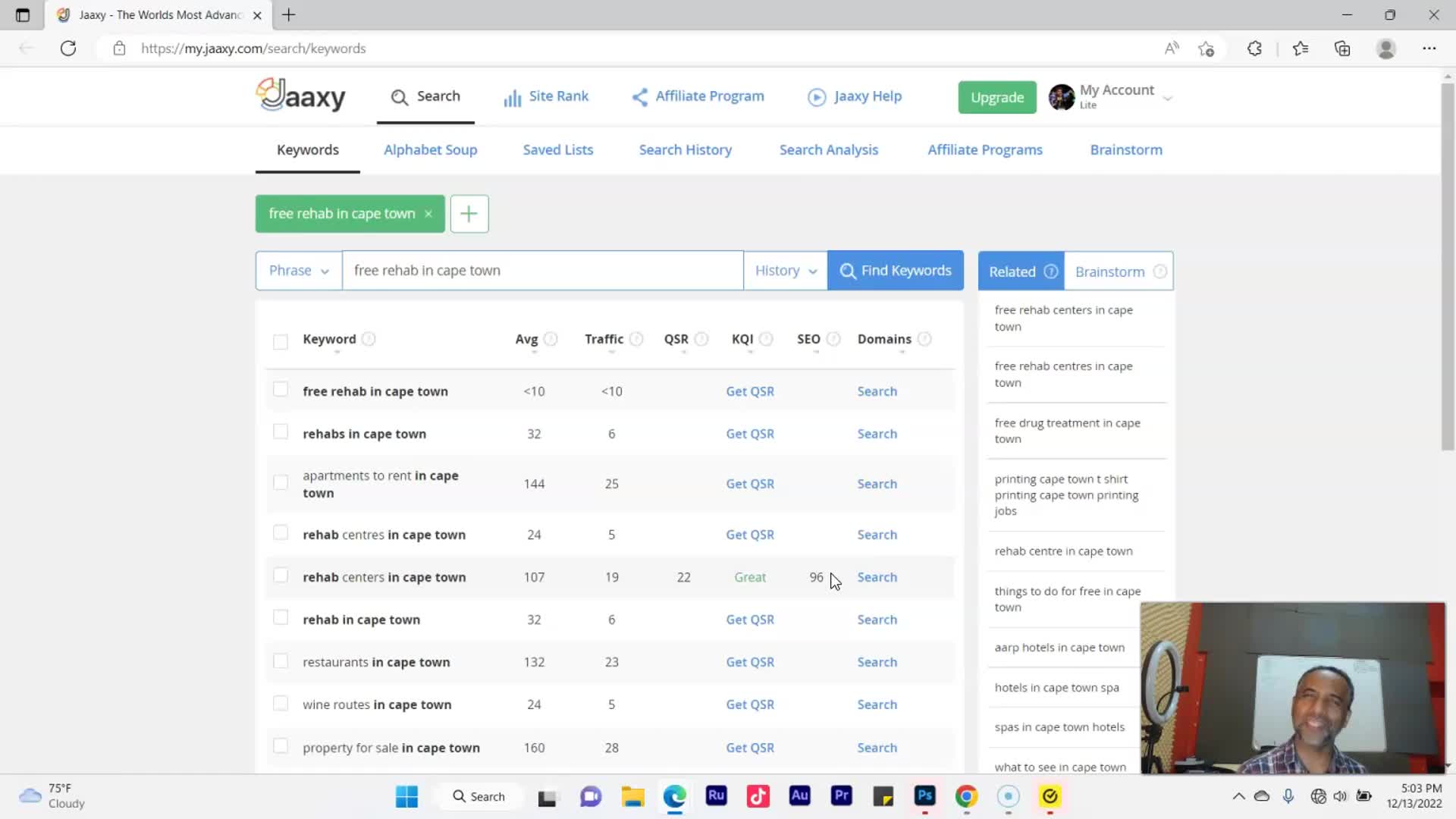Get QSR for rehabs in cape town

point(750,434)
